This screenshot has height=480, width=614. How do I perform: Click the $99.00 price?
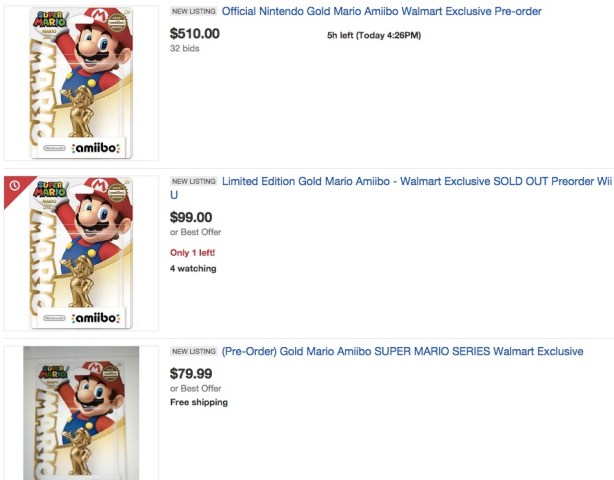191,217
